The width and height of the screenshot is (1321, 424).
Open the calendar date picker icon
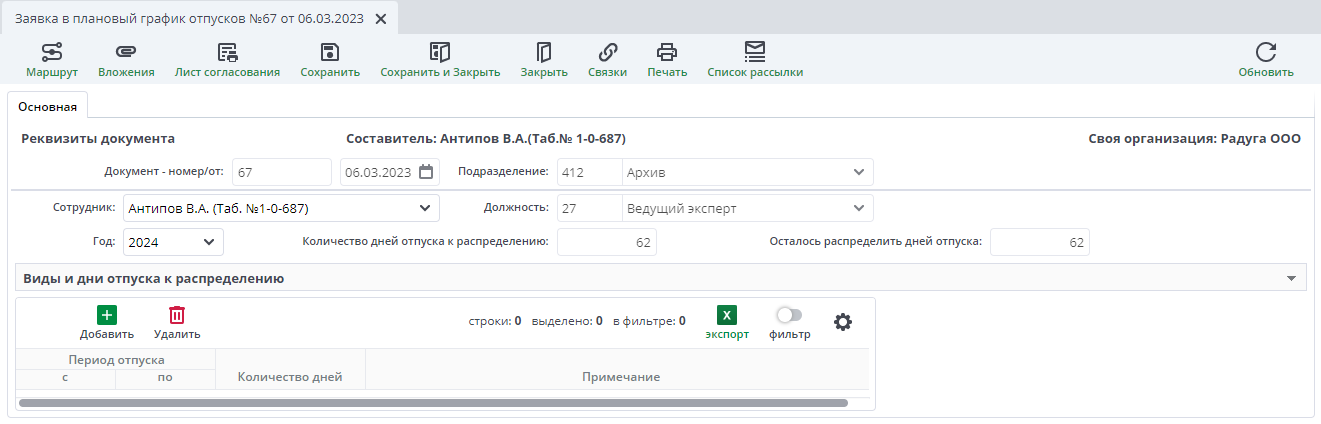point(427,172)
